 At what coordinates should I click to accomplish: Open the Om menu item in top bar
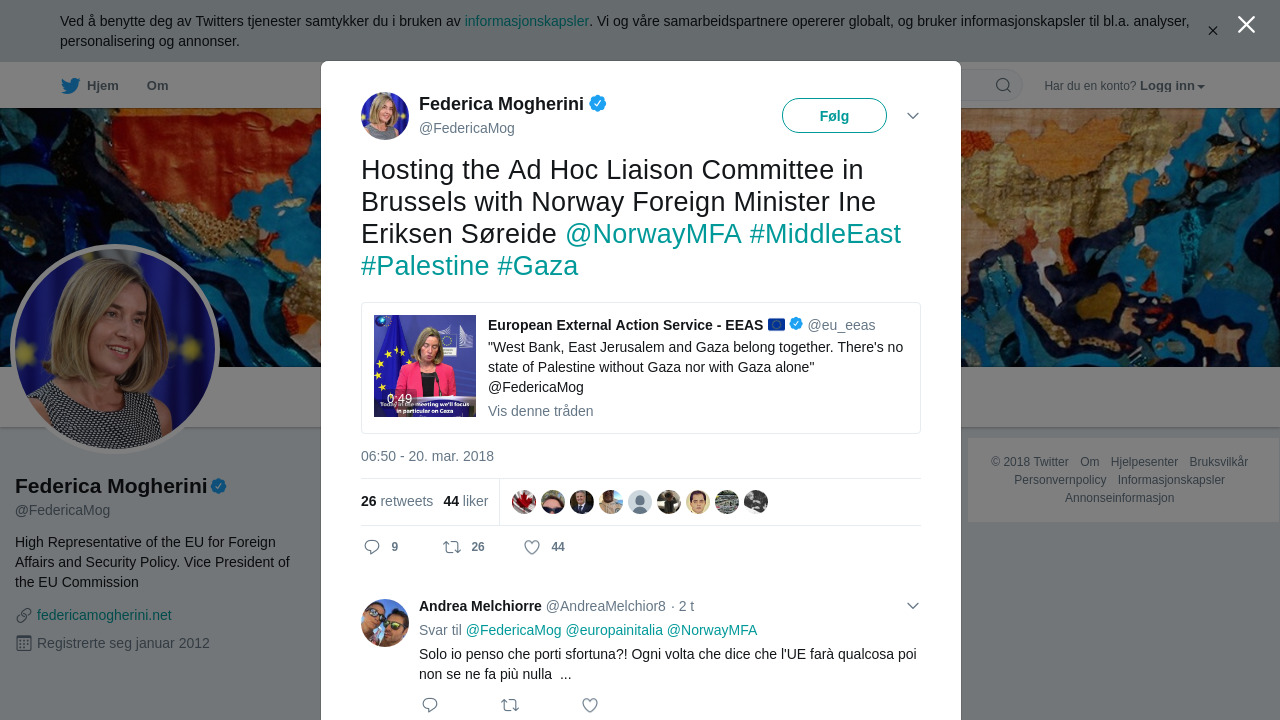click(158, 86)
